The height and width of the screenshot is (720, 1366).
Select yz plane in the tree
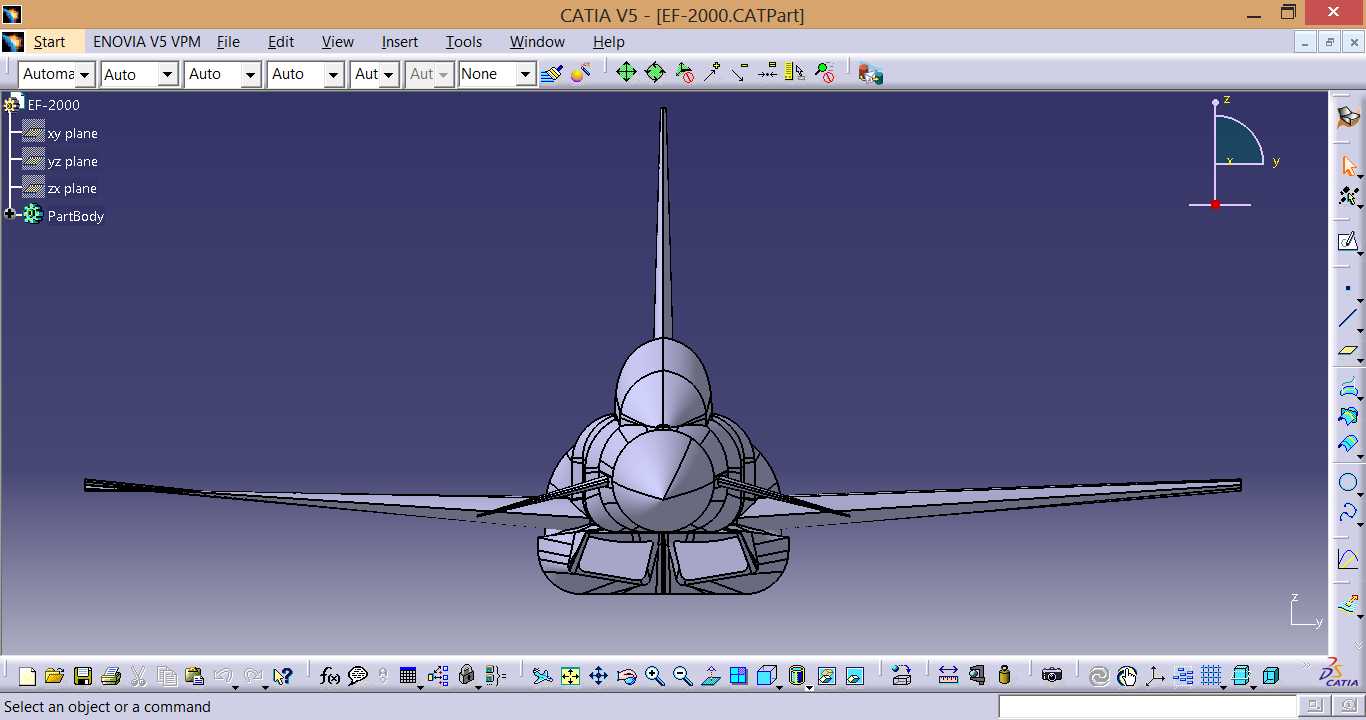73,161
